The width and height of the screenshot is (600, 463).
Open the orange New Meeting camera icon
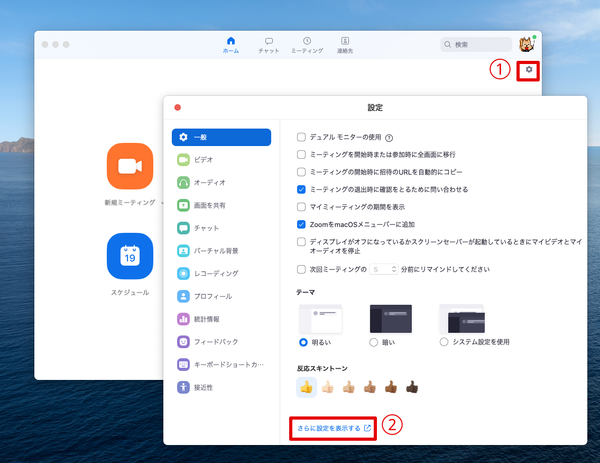tap(129, 166)
